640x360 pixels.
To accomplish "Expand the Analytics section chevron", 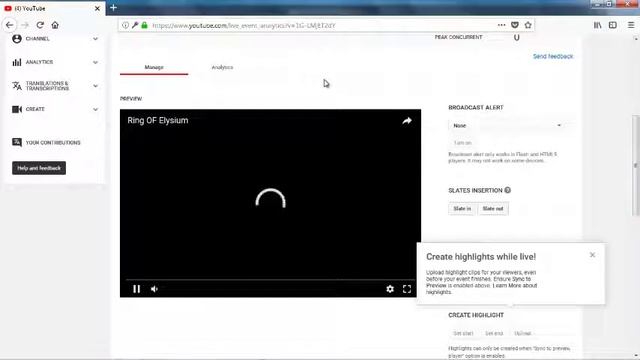I will [95, 62].
